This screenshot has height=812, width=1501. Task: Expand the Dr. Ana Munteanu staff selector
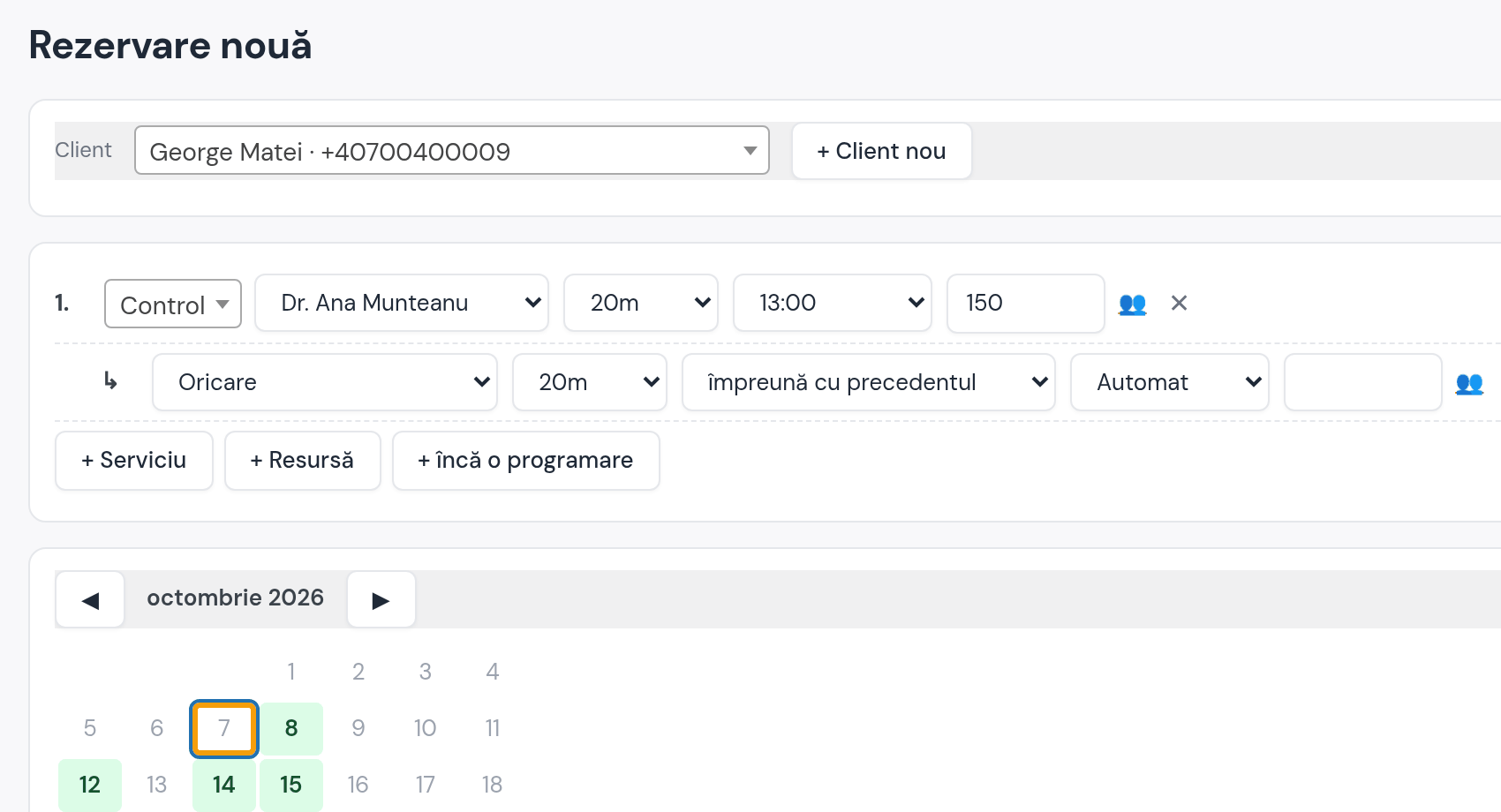(x=402, y=304)
